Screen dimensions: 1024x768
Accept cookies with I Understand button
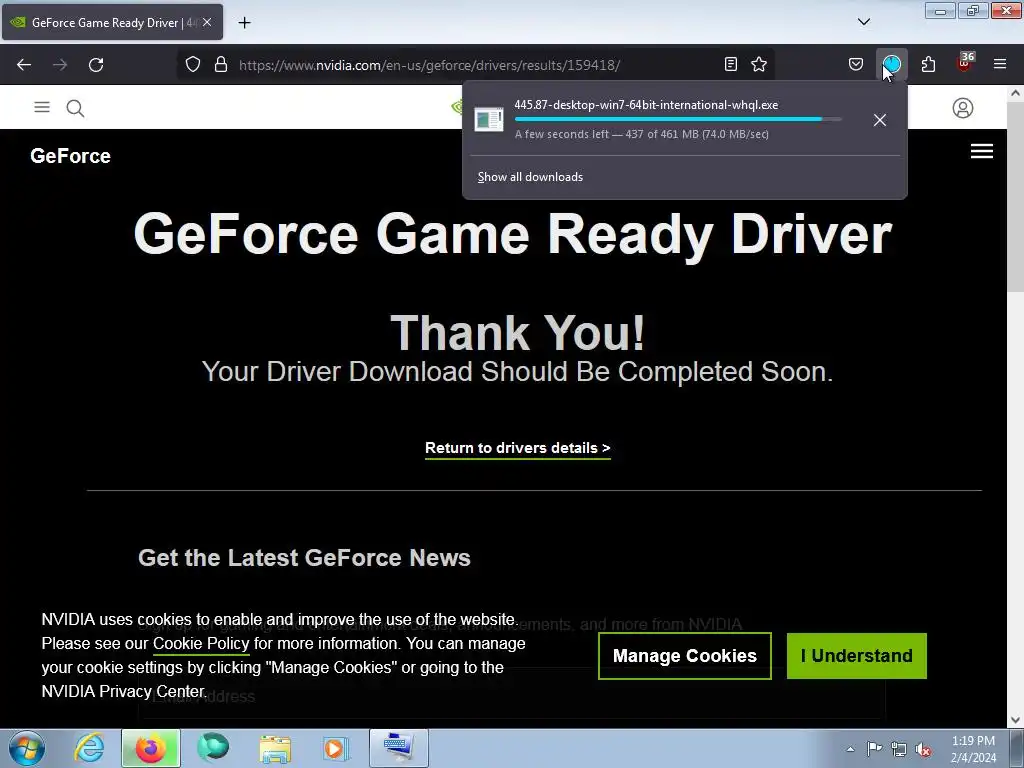click(x=856, y=656)
